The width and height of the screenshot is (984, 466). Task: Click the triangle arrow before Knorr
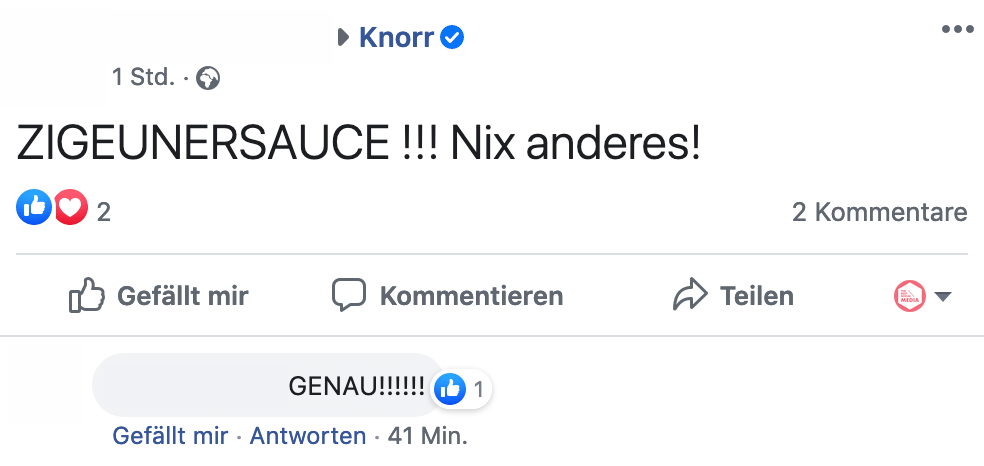pos(342,38)
